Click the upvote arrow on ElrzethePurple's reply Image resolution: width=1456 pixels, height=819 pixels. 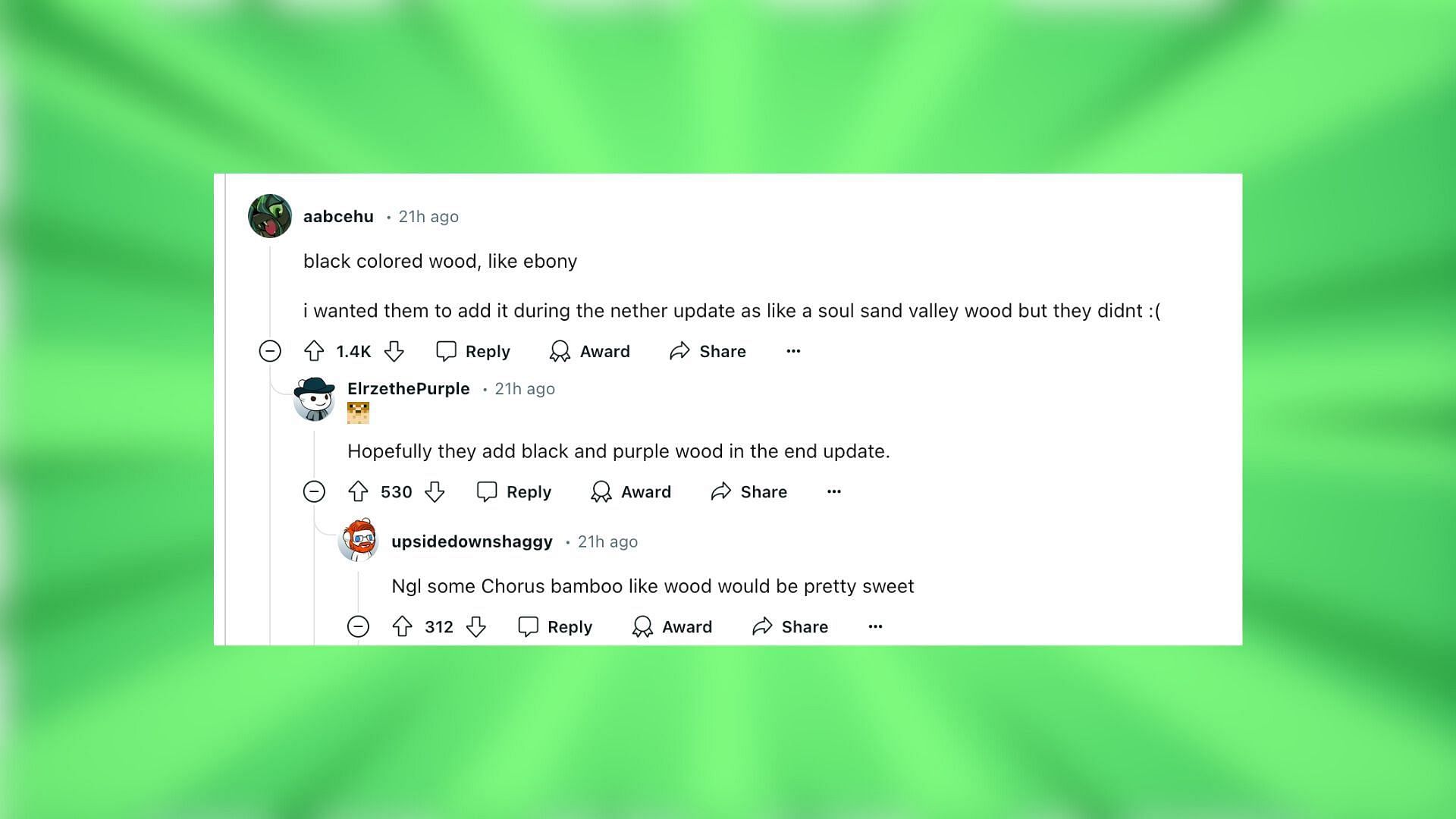360,491
